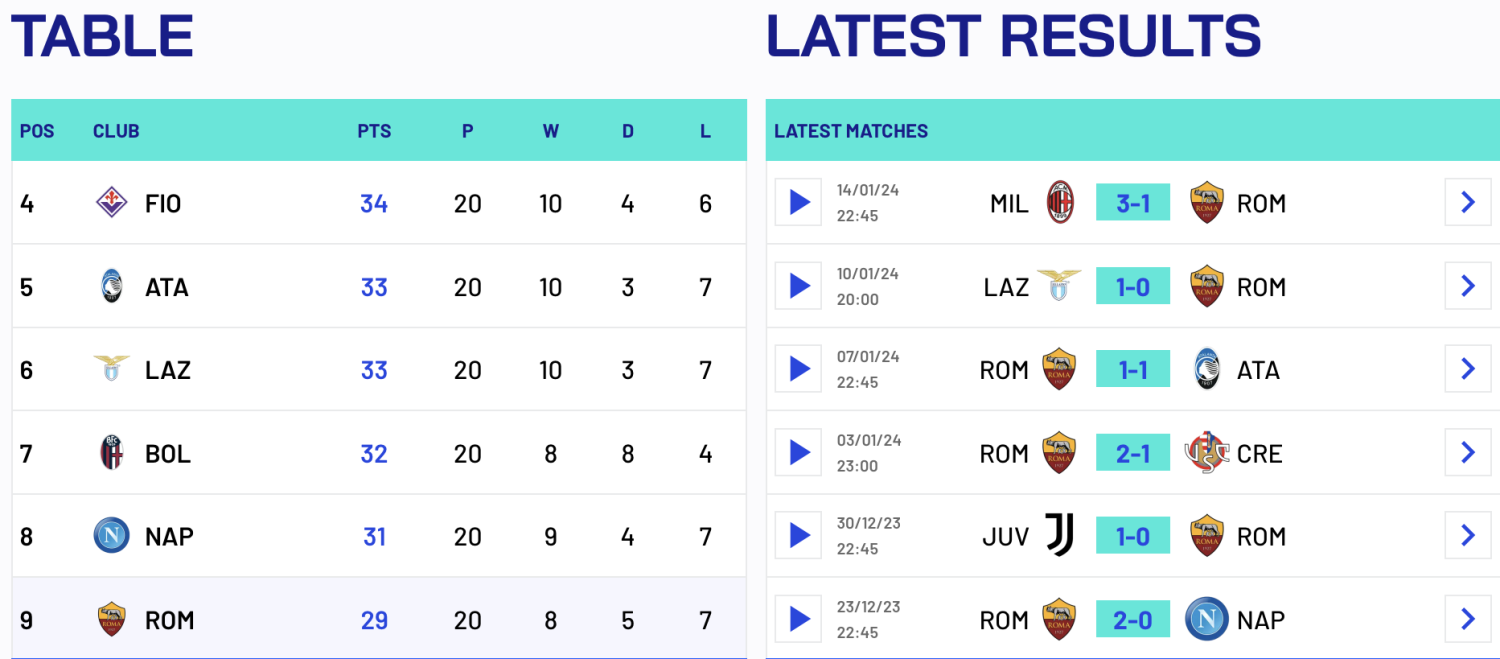Click the AC Milan crest in results

[x=1060, y=203]
